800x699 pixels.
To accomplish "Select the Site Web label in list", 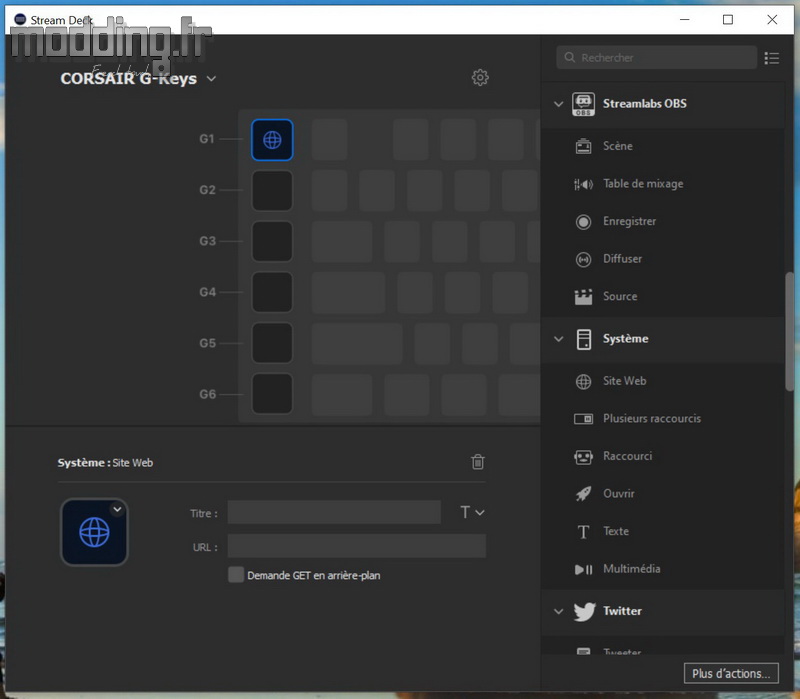I will 624,381.
